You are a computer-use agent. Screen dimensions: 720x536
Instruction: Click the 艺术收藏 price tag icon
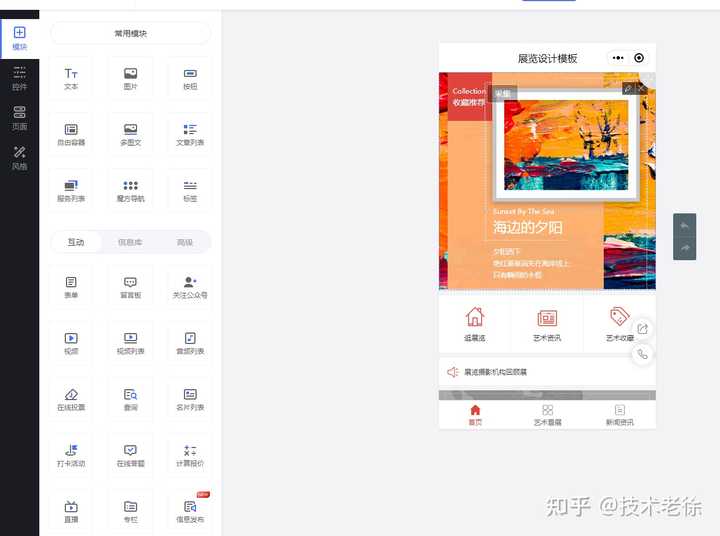(619, 316)
